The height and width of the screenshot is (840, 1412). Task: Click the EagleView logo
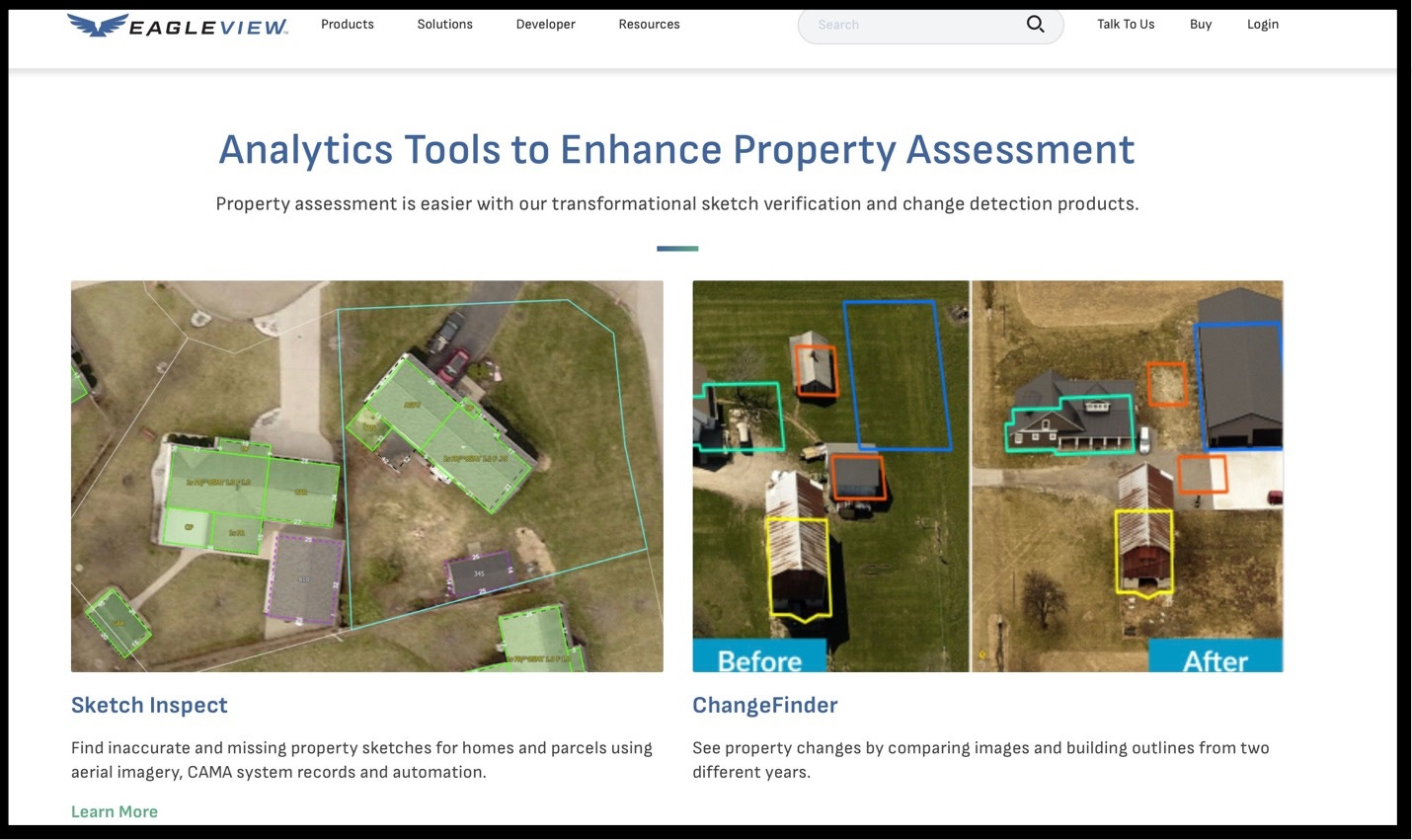(178, 26)
